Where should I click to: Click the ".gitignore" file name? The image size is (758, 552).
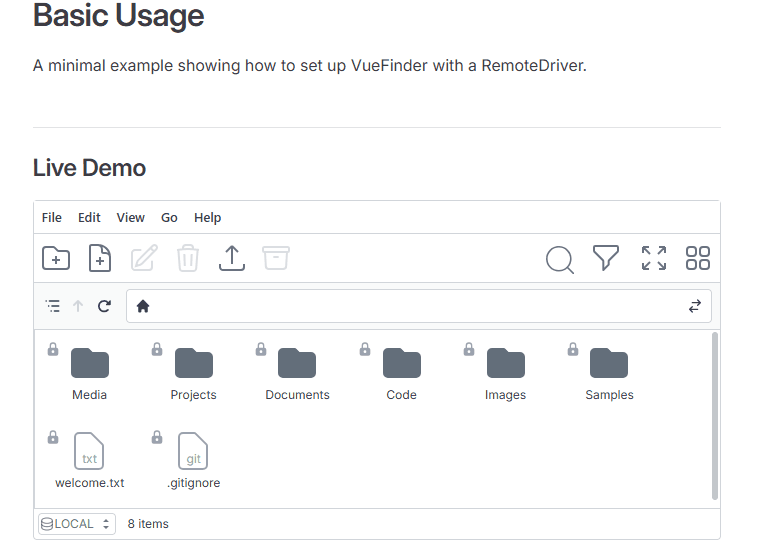point(193,483)
